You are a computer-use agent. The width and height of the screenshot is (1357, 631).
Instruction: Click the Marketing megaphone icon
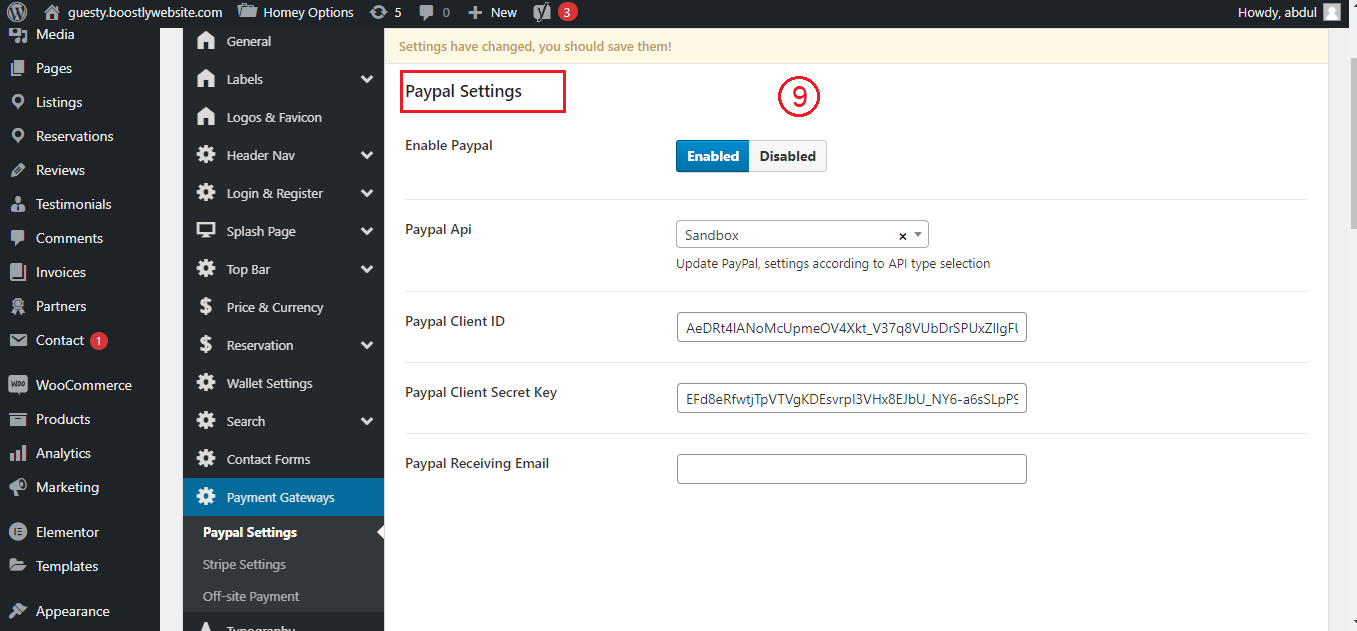coord(17,487)
